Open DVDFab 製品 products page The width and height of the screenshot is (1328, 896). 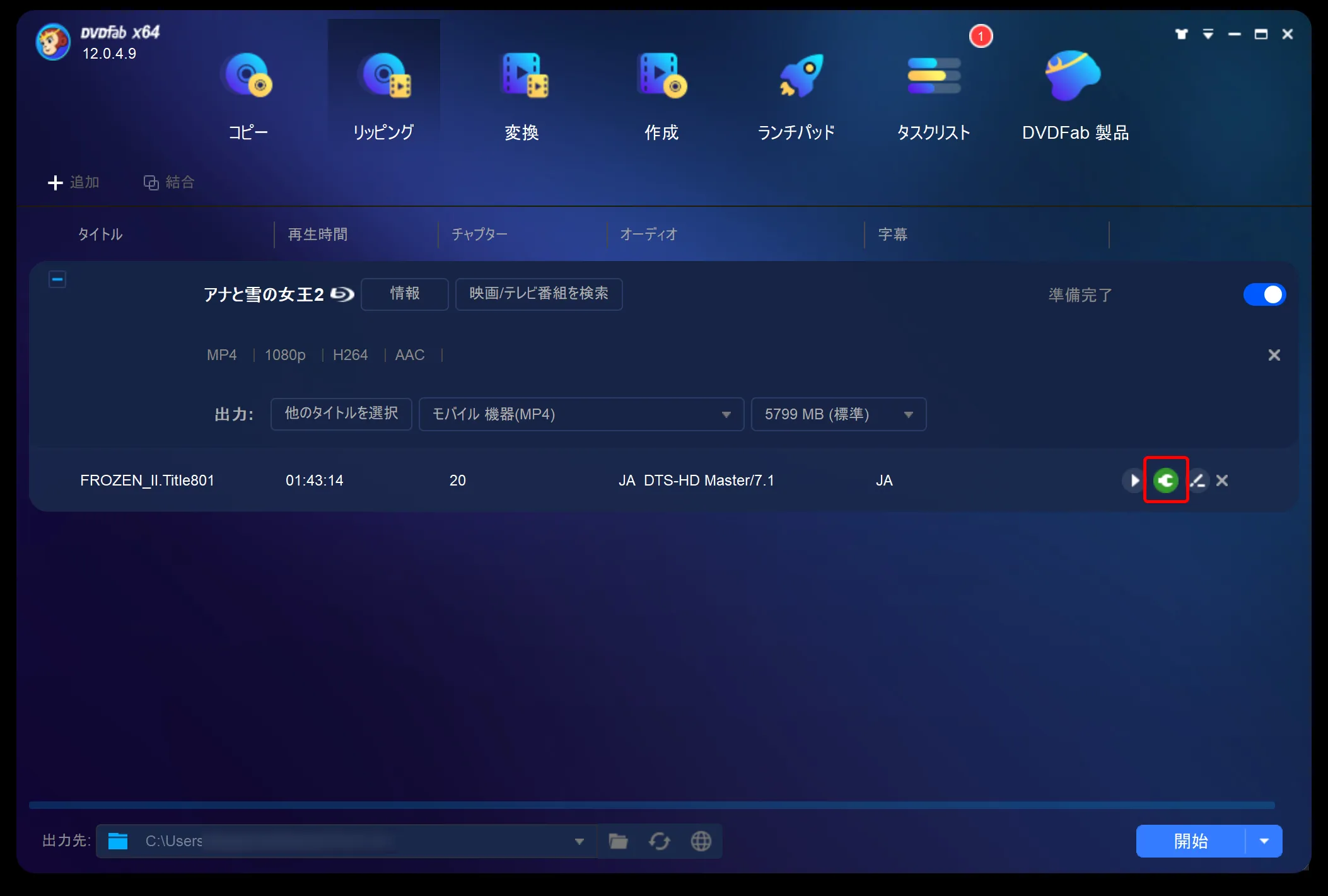point(1075,96)
